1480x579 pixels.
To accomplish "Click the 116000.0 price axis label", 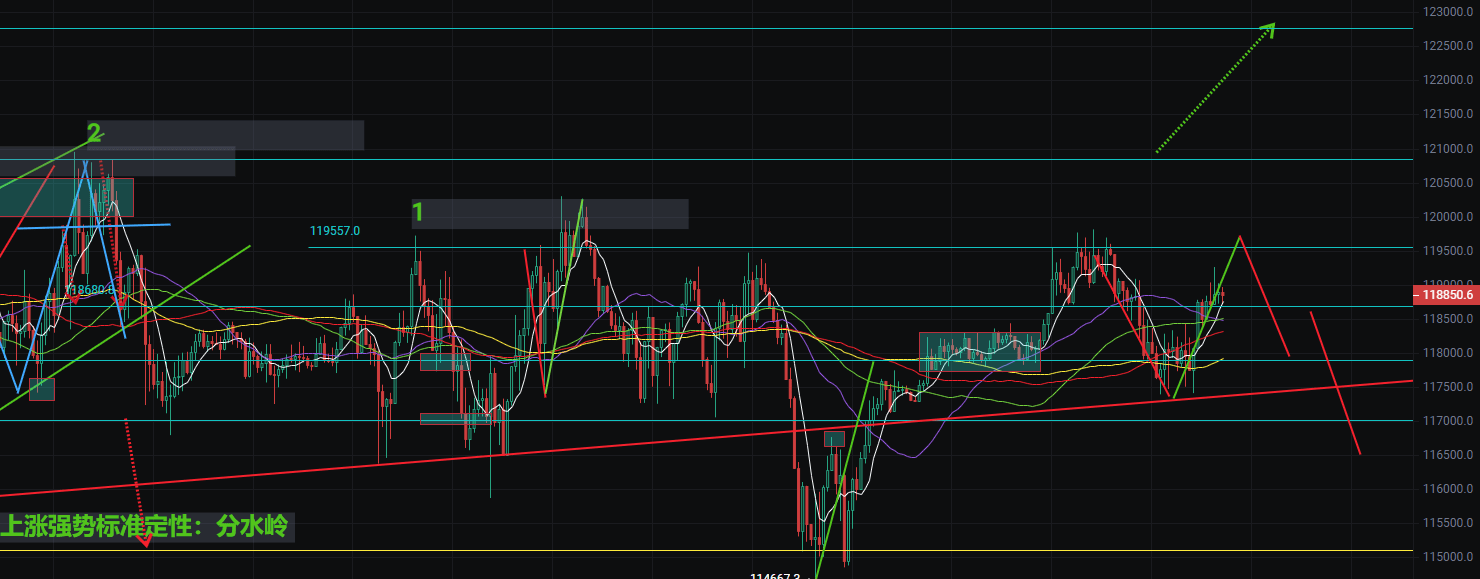I will pyautogui.click(x=1447, y=489).
